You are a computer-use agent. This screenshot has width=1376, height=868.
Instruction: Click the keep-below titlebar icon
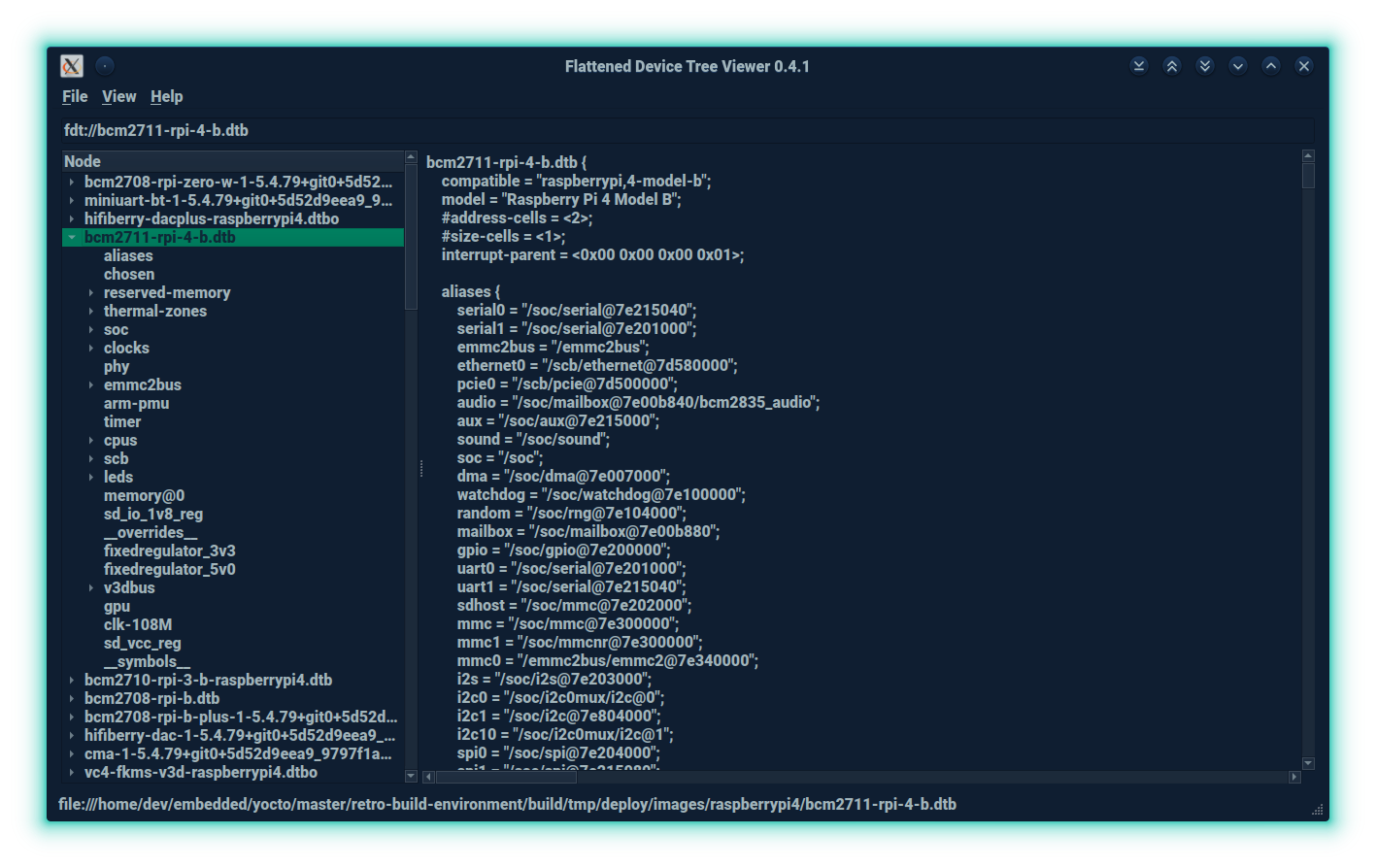click(1139, 66)
